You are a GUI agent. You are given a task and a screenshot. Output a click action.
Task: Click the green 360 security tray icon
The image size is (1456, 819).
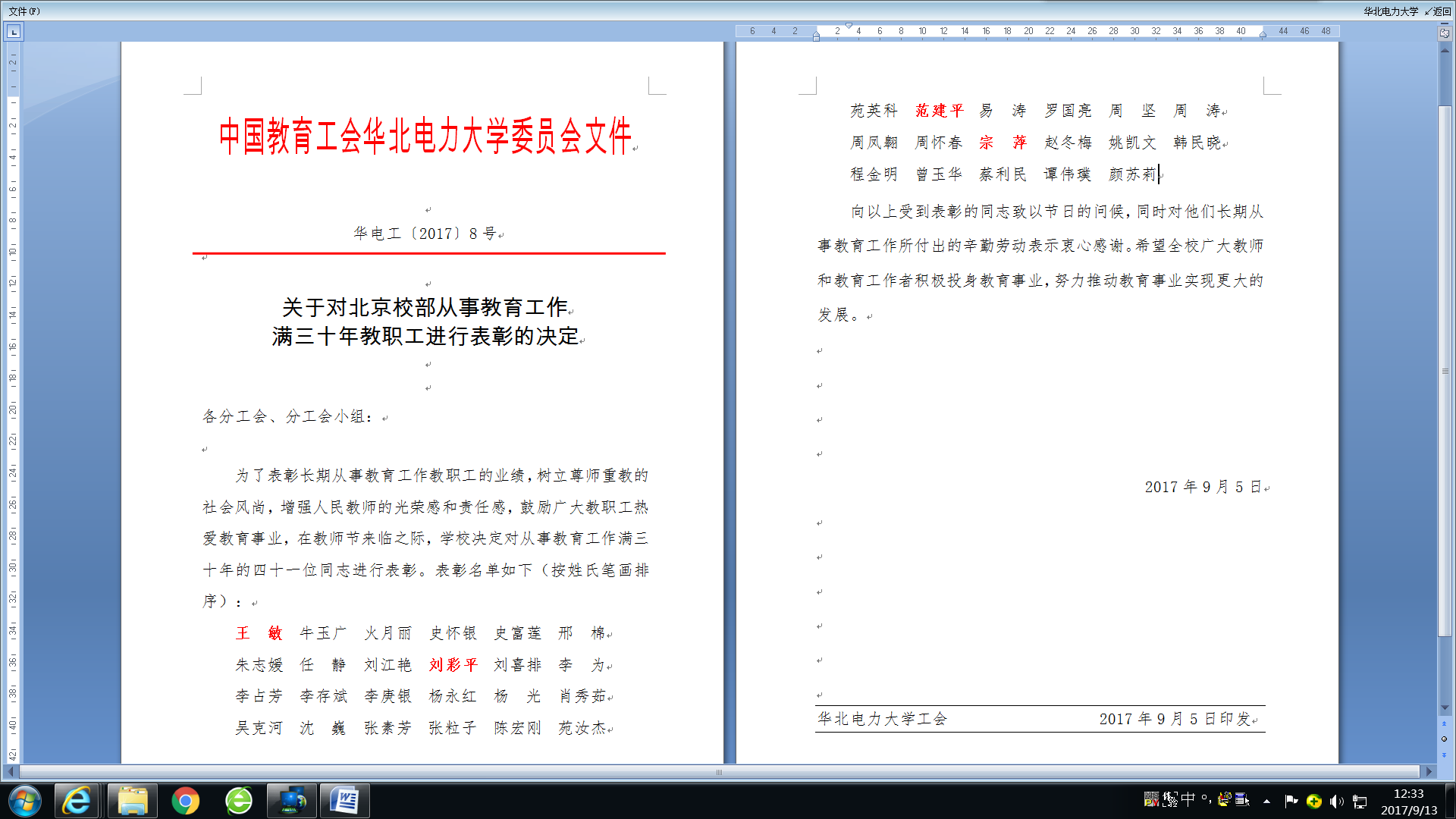(x=1314, y=802)
